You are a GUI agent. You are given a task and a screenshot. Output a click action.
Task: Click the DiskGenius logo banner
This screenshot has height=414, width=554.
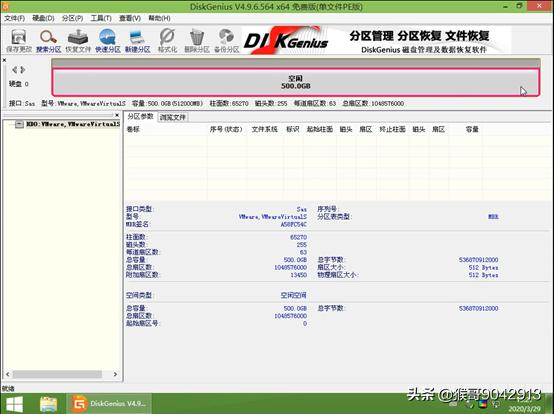point(376,41)
